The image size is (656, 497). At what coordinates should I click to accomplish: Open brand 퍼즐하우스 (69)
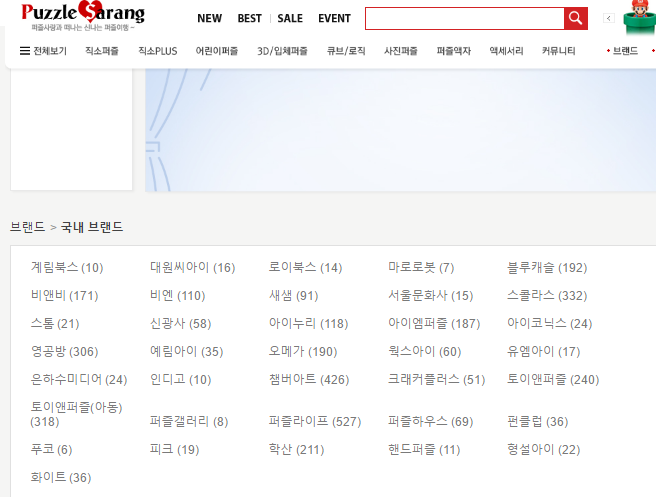430,421
